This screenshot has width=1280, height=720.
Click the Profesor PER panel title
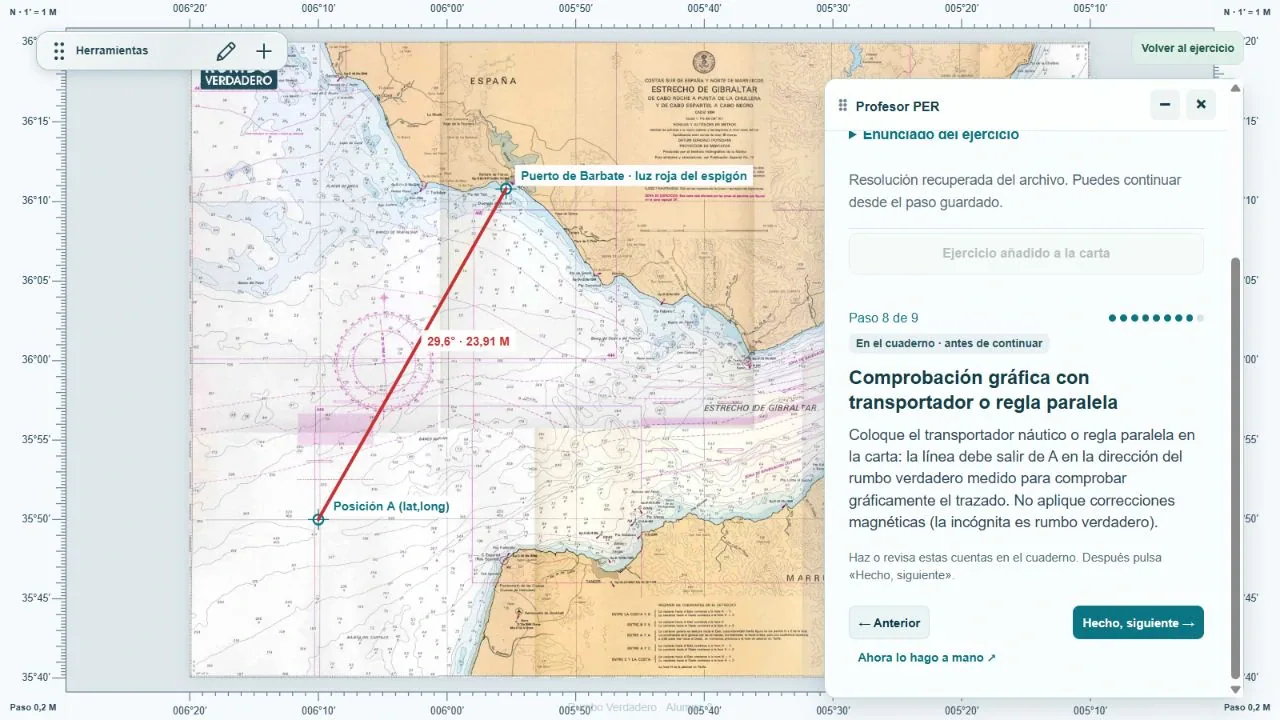[898, 106]
